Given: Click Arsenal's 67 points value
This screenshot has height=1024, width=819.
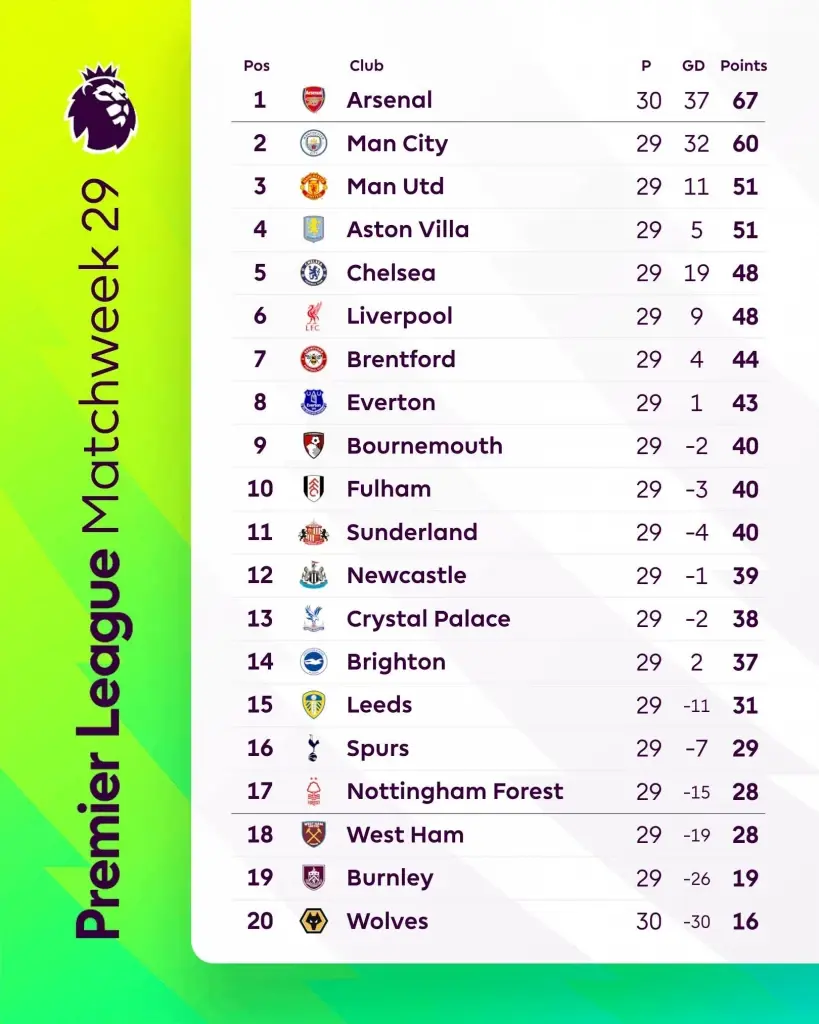Looking at the screenshot, I should point(745,100).
